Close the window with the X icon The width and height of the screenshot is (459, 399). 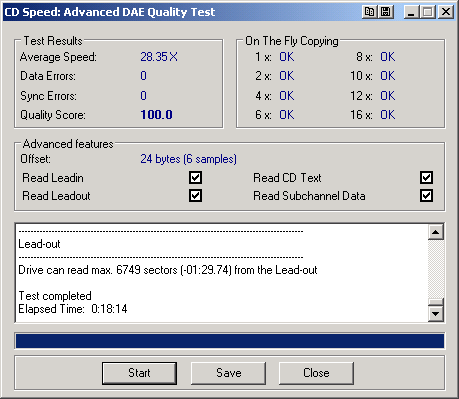pos(445,12)
